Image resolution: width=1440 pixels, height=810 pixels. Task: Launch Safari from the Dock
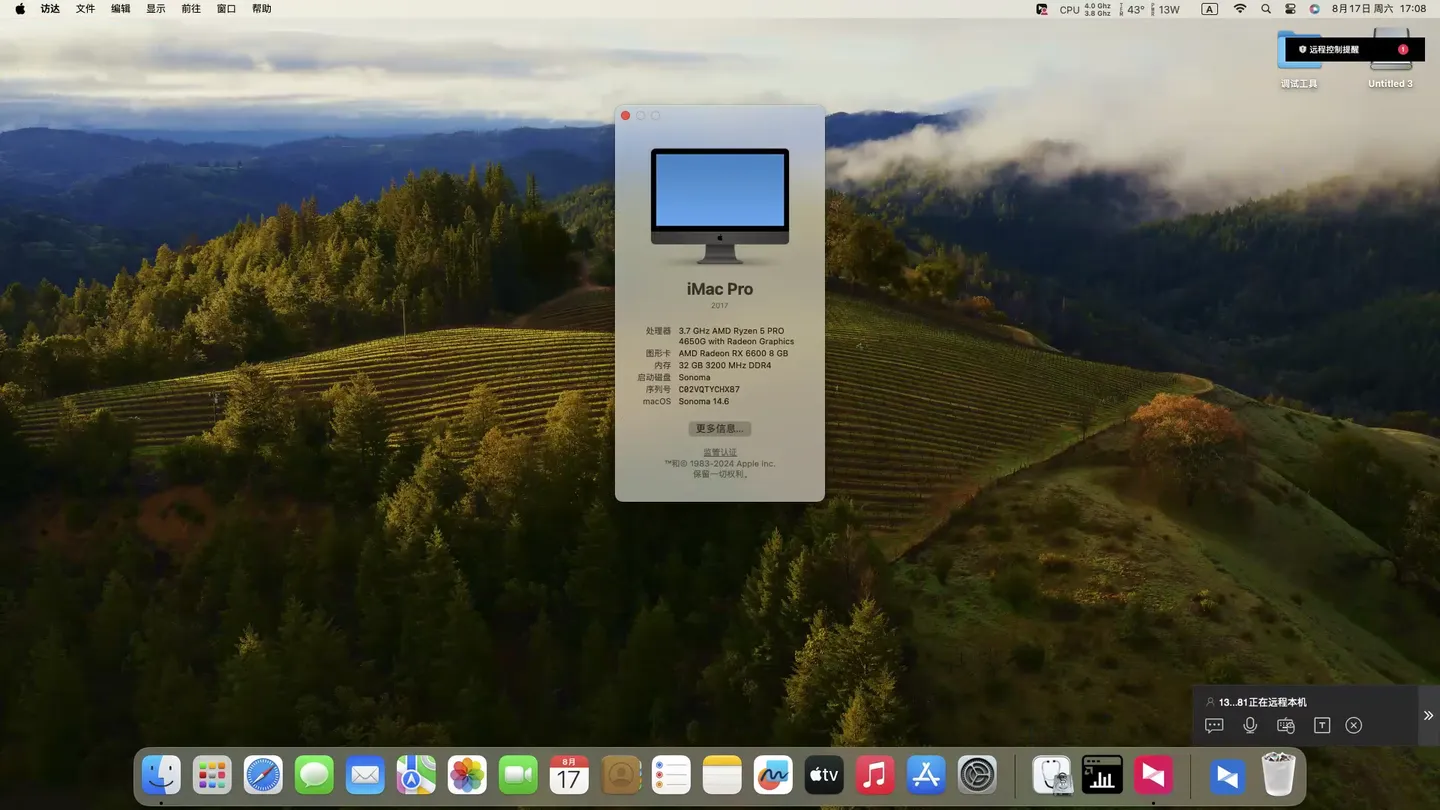coord(264,775)
